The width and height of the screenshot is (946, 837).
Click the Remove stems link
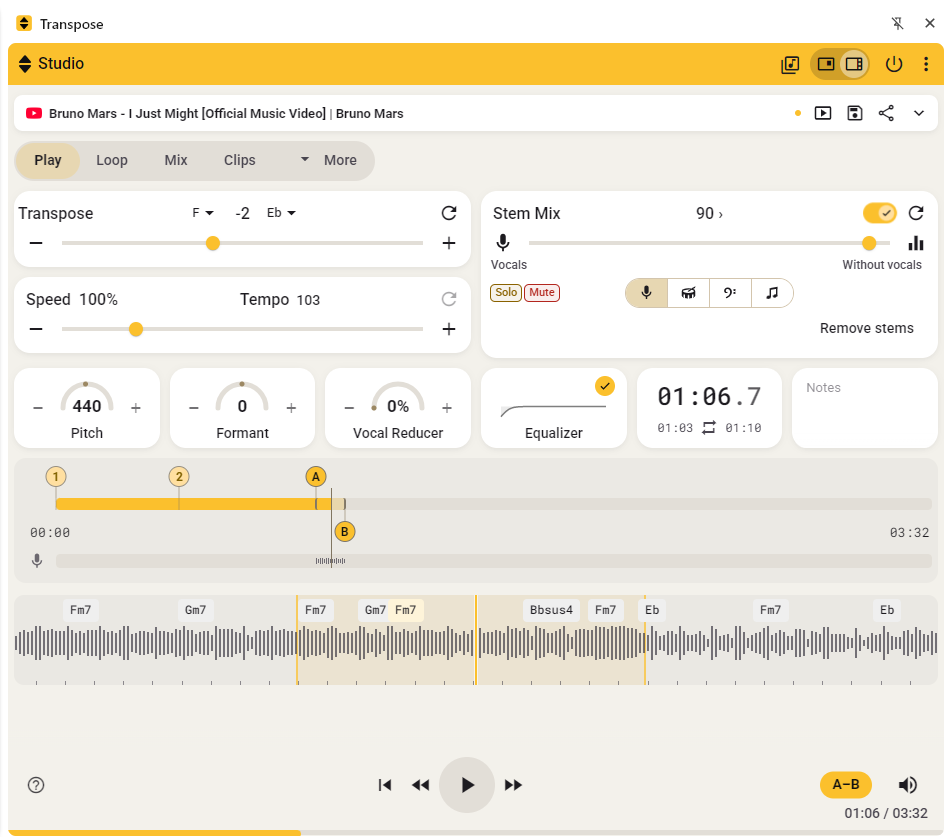(x=866, y=328)
